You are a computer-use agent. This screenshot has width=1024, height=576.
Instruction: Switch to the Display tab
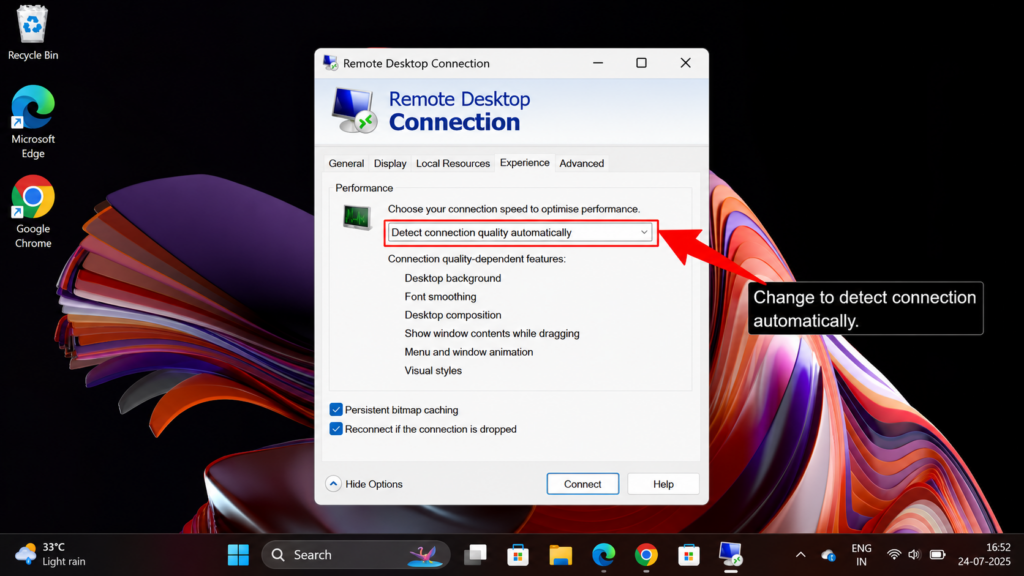pos(390,163)
